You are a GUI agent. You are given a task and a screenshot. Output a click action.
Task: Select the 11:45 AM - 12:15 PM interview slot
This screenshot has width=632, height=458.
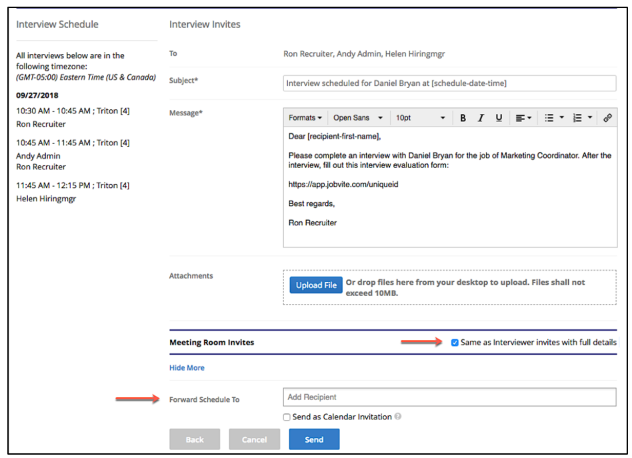tap(73, 185)
